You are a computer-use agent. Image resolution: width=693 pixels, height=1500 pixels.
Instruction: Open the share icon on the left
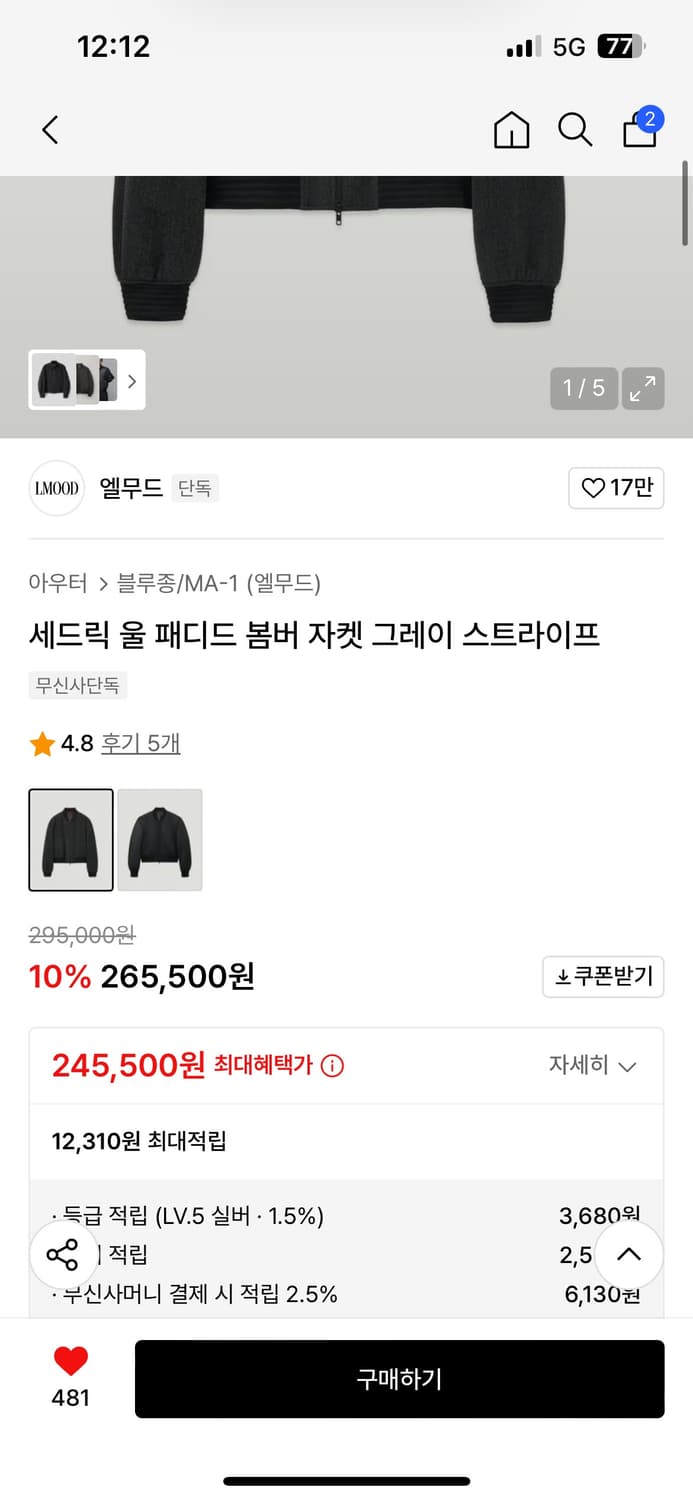(63, 1255)
